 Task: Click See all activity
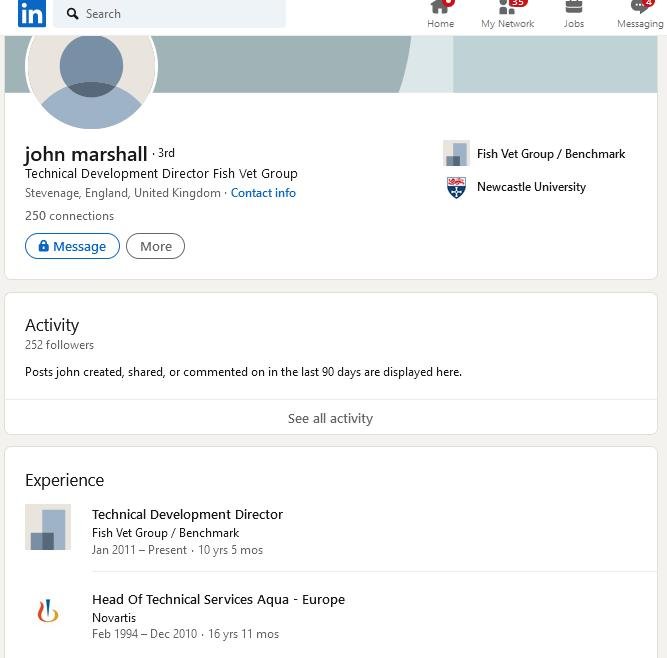point(331,418)
